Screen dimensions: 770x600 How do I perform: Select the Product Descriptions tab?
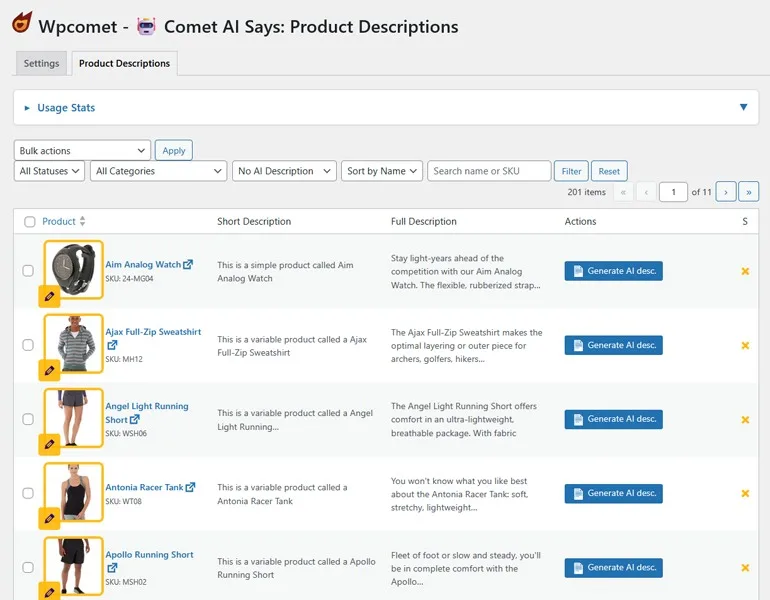coord(124,63)
